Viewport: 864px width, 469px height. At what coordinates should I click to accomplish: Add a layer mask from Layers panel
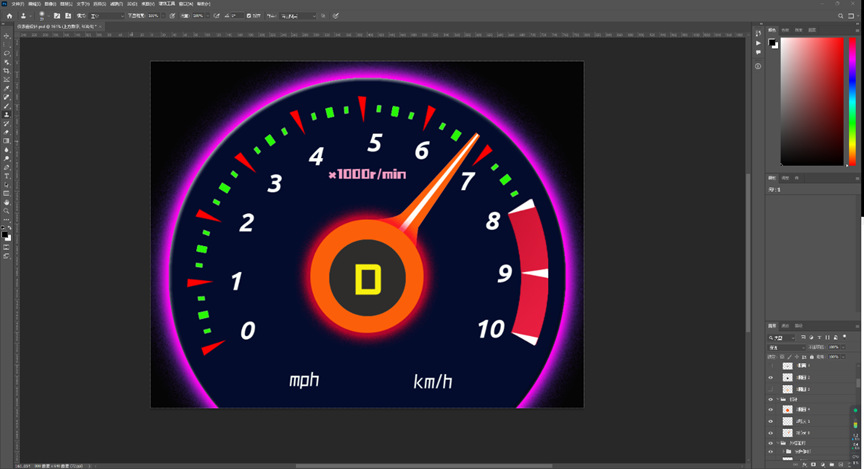click(x=813, y=465)
